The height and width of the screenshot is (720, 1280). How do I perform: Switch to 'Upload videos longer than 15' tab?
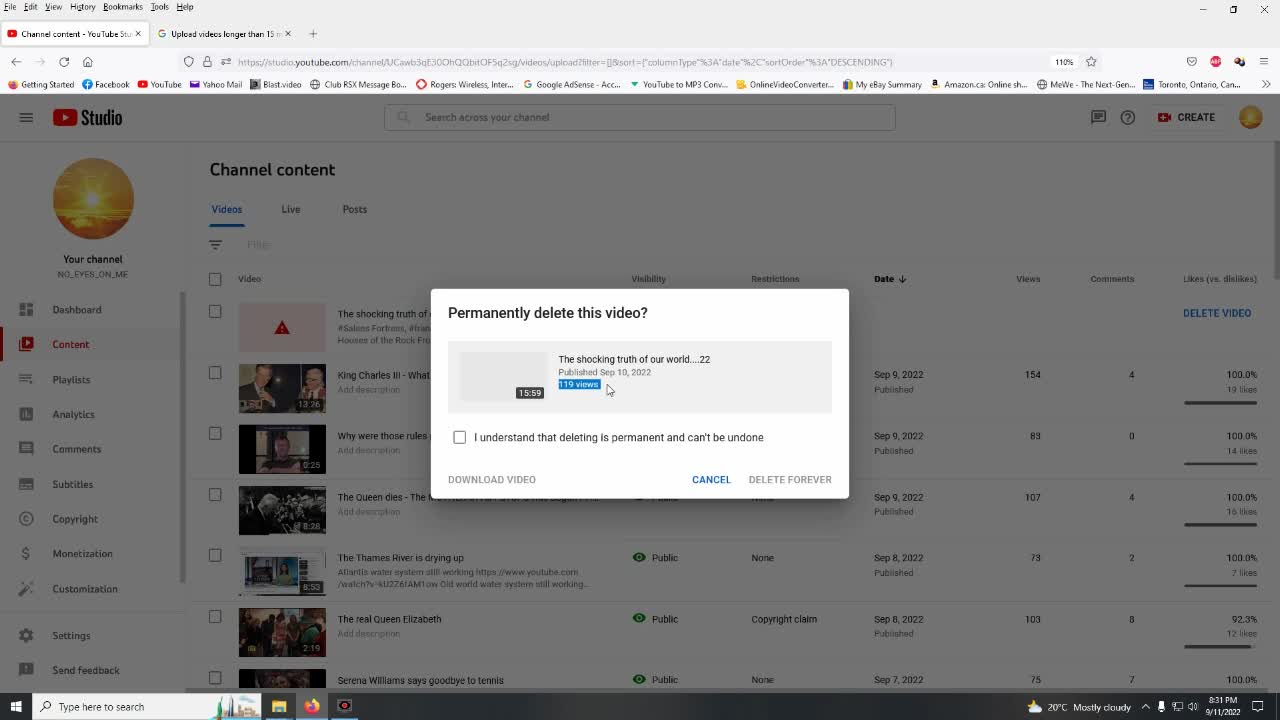pyautogui.click(x=224, y=34)
